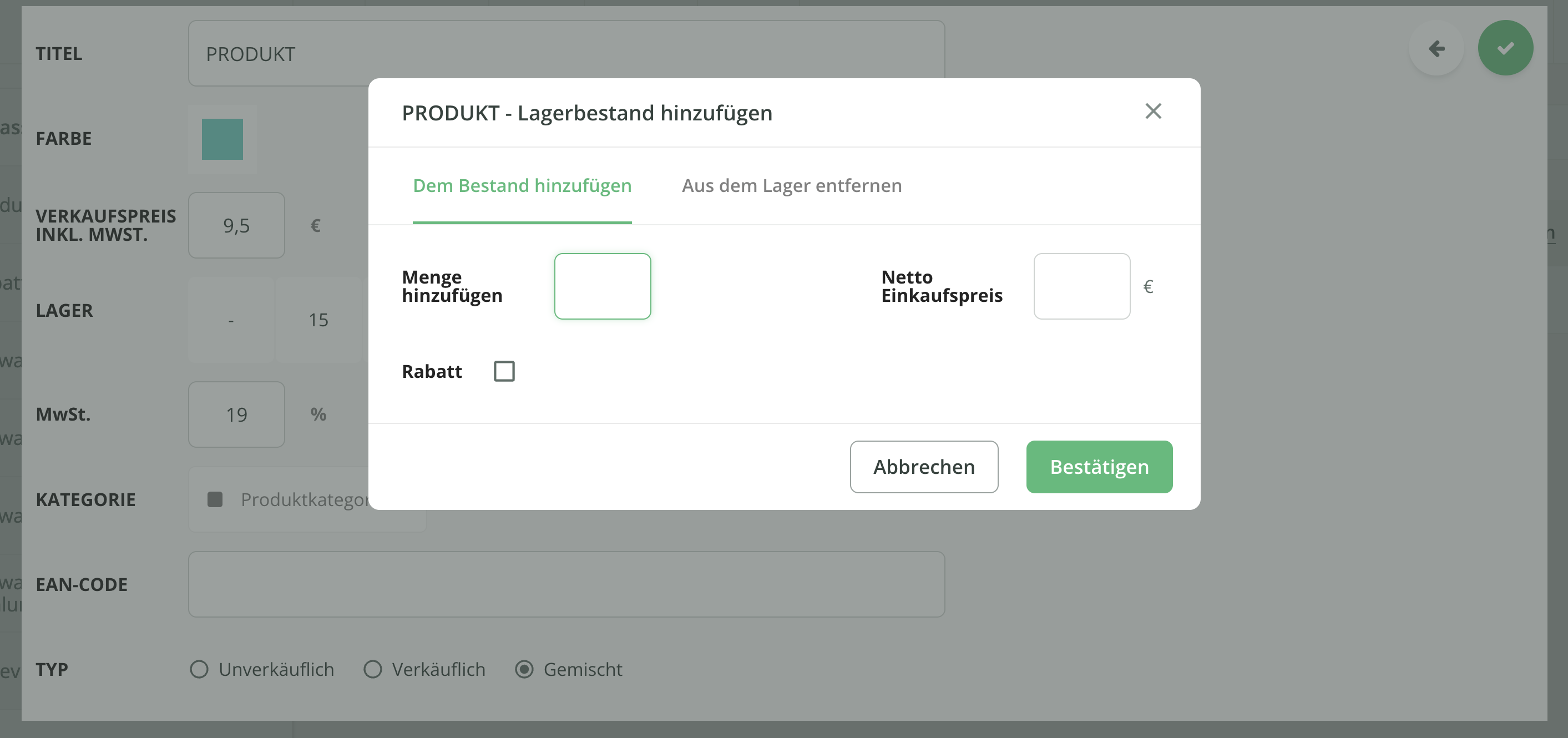Select the Unverkäuflich radio button

point(199,669)
